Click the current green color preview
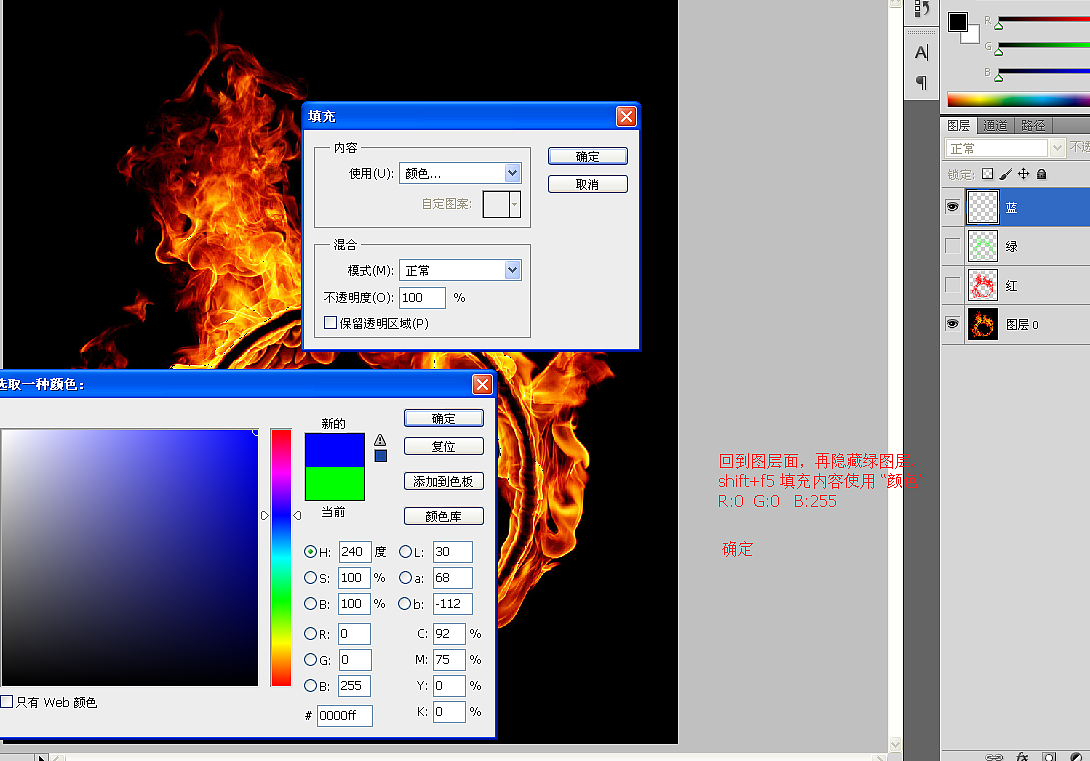 click(x=334, y=483)
